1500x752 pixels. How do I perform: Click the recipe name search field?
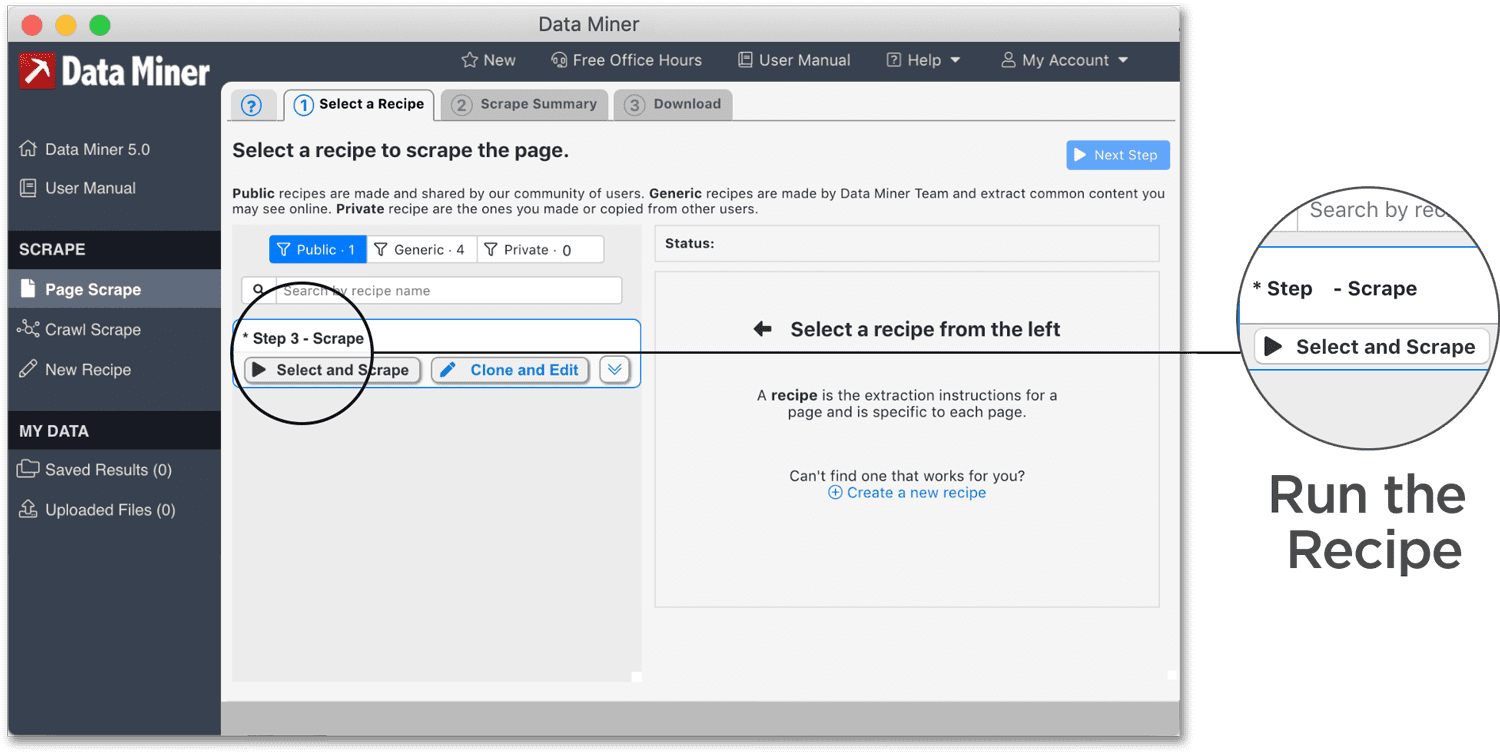447,290
